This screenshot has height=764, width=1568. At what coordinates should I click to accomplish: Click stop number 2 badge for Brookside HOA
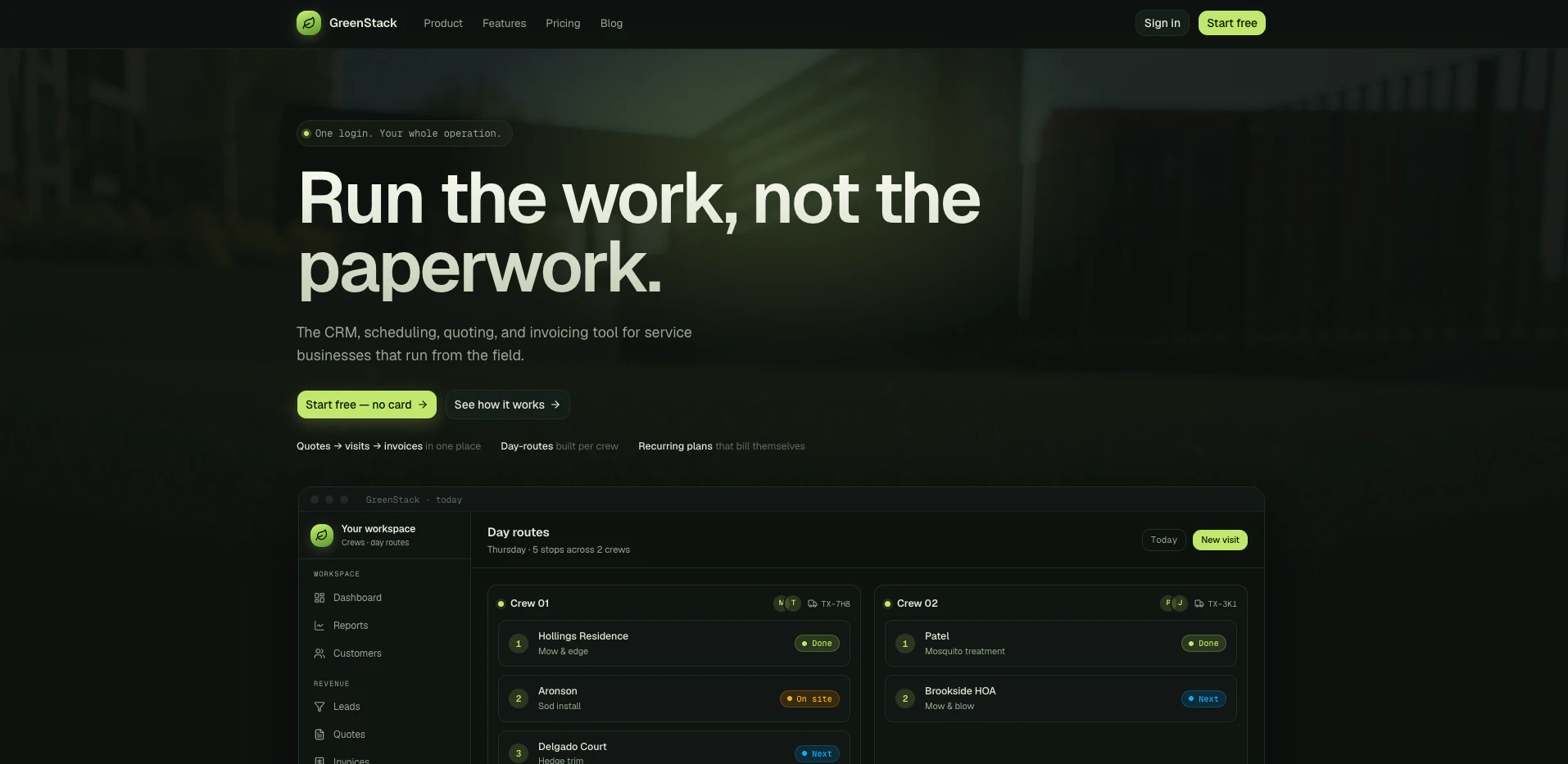(x=905, y=698)
